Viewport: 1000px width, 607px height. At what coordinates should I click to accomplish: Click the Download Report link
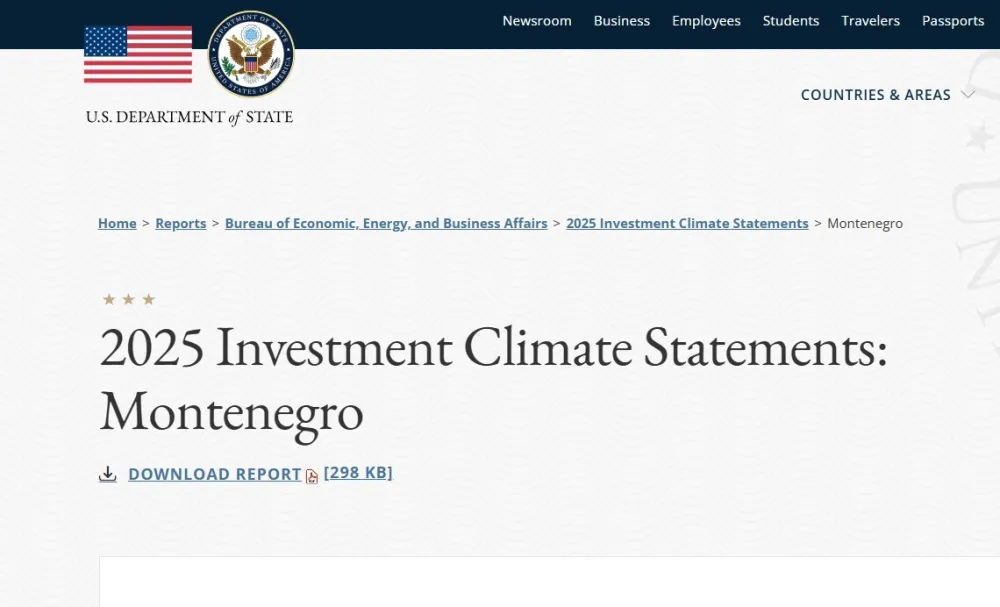click(215, 474)
